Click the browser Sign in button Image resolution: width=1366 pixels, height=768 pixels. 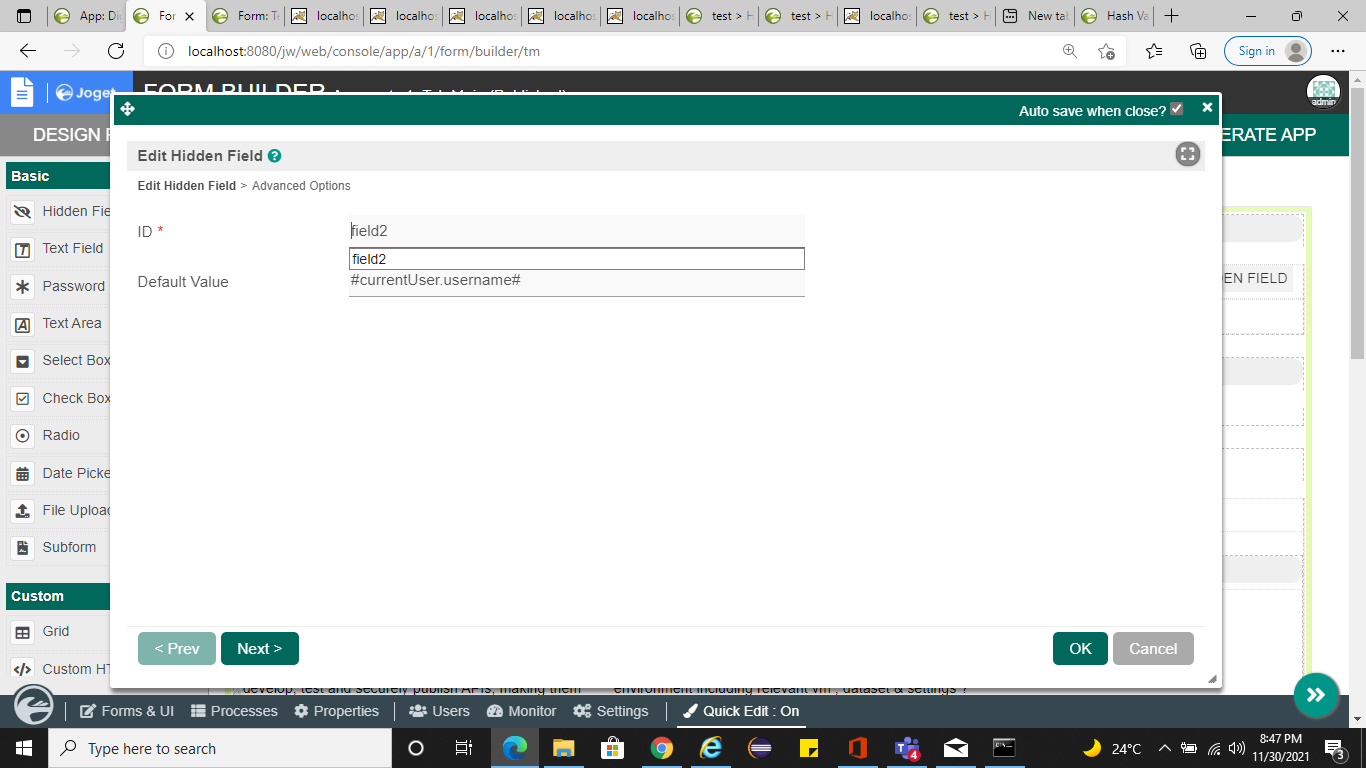pos(1268,51)
